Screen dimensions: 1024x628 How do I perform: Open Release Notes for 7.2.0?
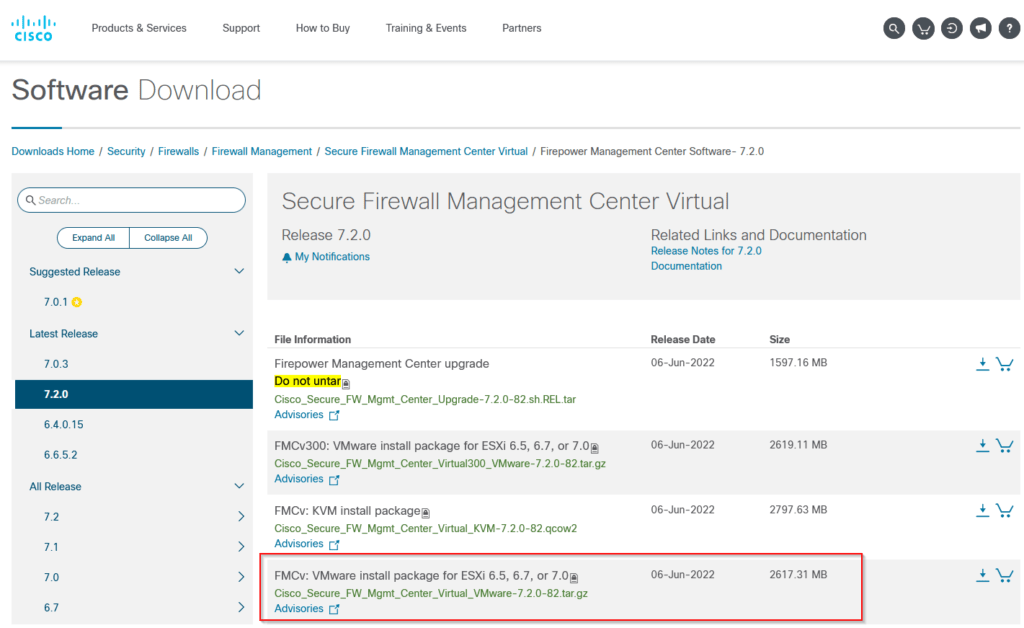point(706,250)
